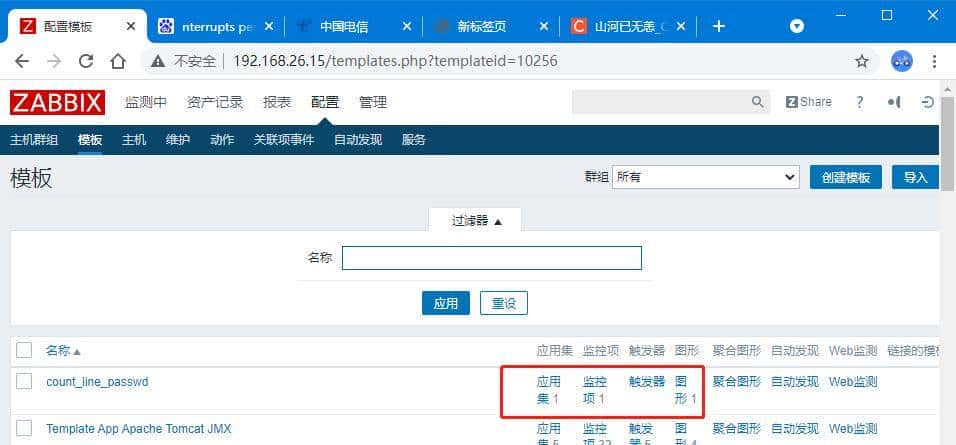The image size is (956, 445).
Task: Open the 监测中 main menu
Action: (x=146, y=102)
